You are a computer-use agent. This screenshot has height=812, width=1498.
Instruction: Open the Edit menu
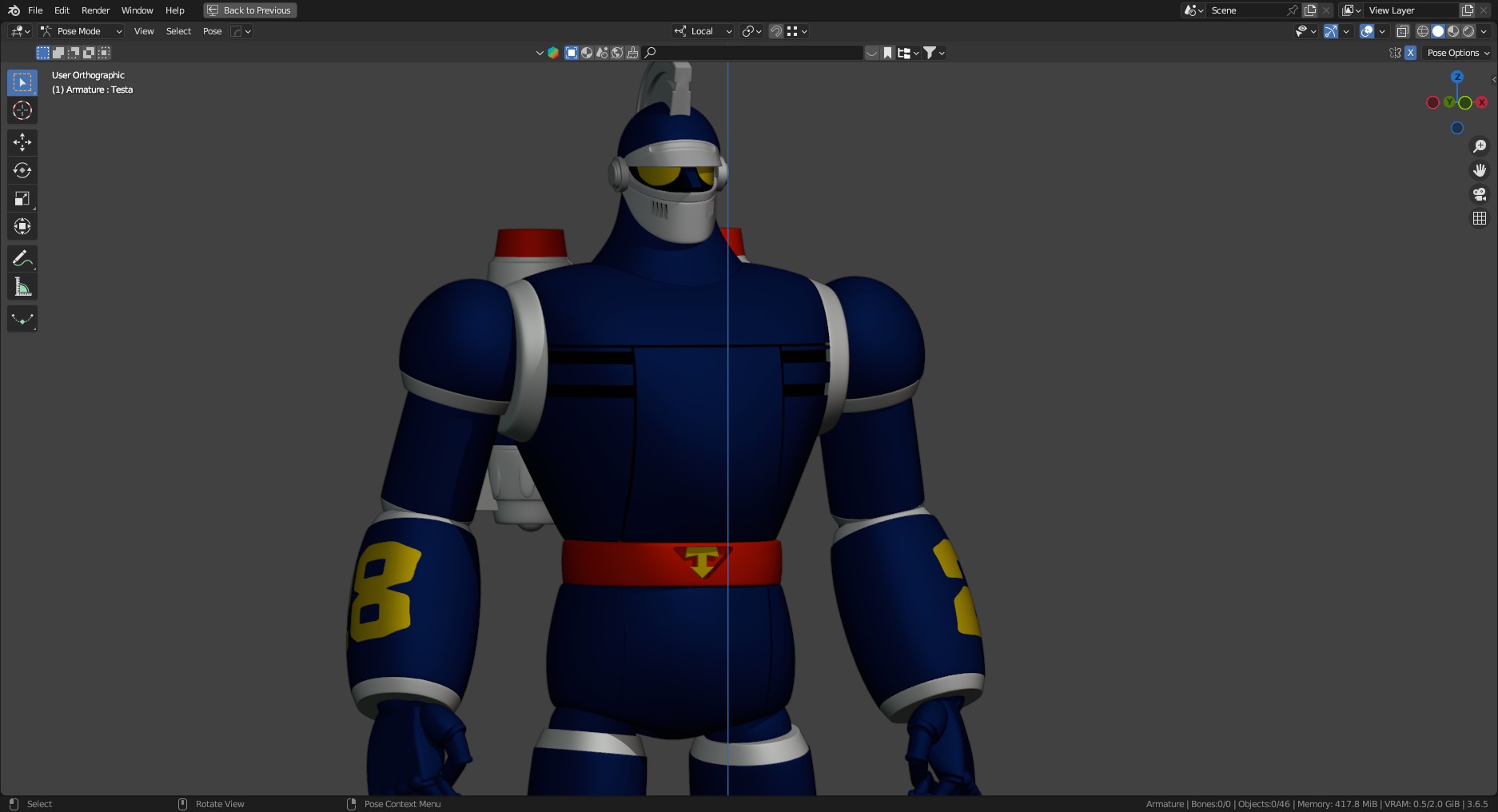(x=62, y=10)
